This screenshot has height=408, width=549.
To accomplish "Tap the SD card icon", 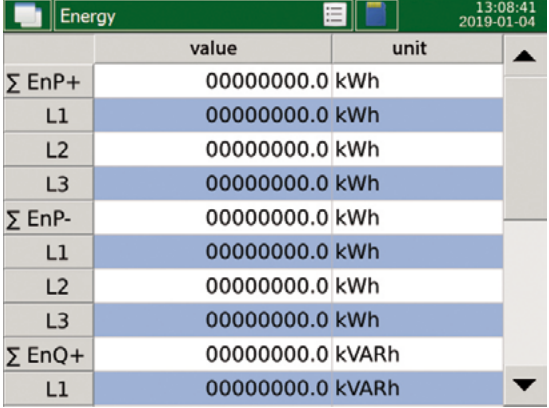I will 376,15.
